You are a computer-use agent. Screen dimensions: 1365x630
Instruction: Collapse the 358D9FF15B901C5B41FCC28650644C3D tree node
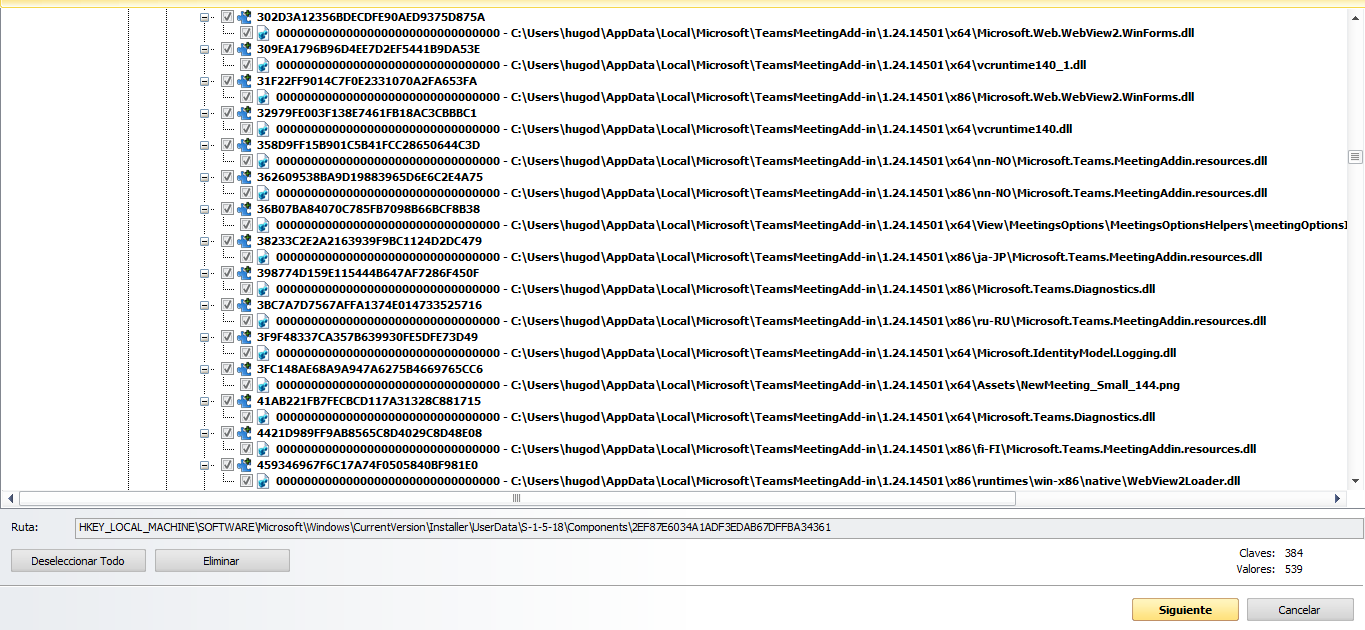coord(206,145)
